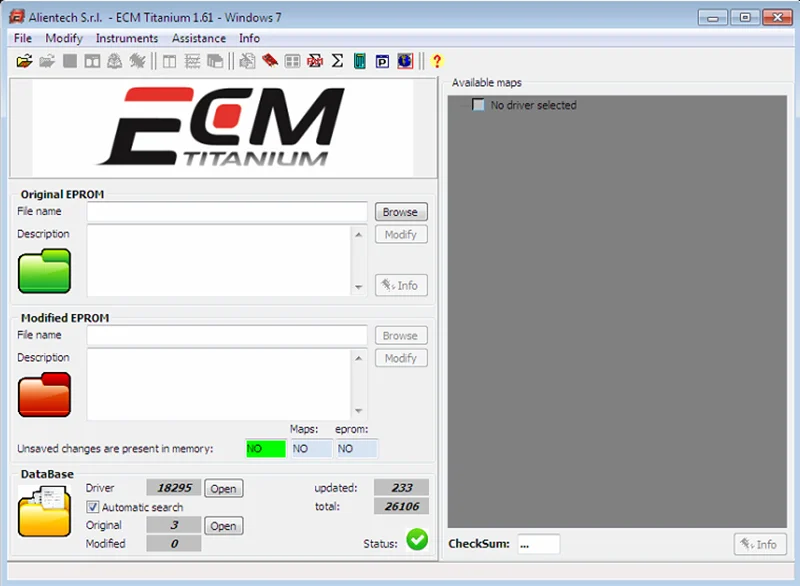Click the Driver value 18295
Image resolution: width=800 pixels, height=586 pixels.
(x=174, y=488)
